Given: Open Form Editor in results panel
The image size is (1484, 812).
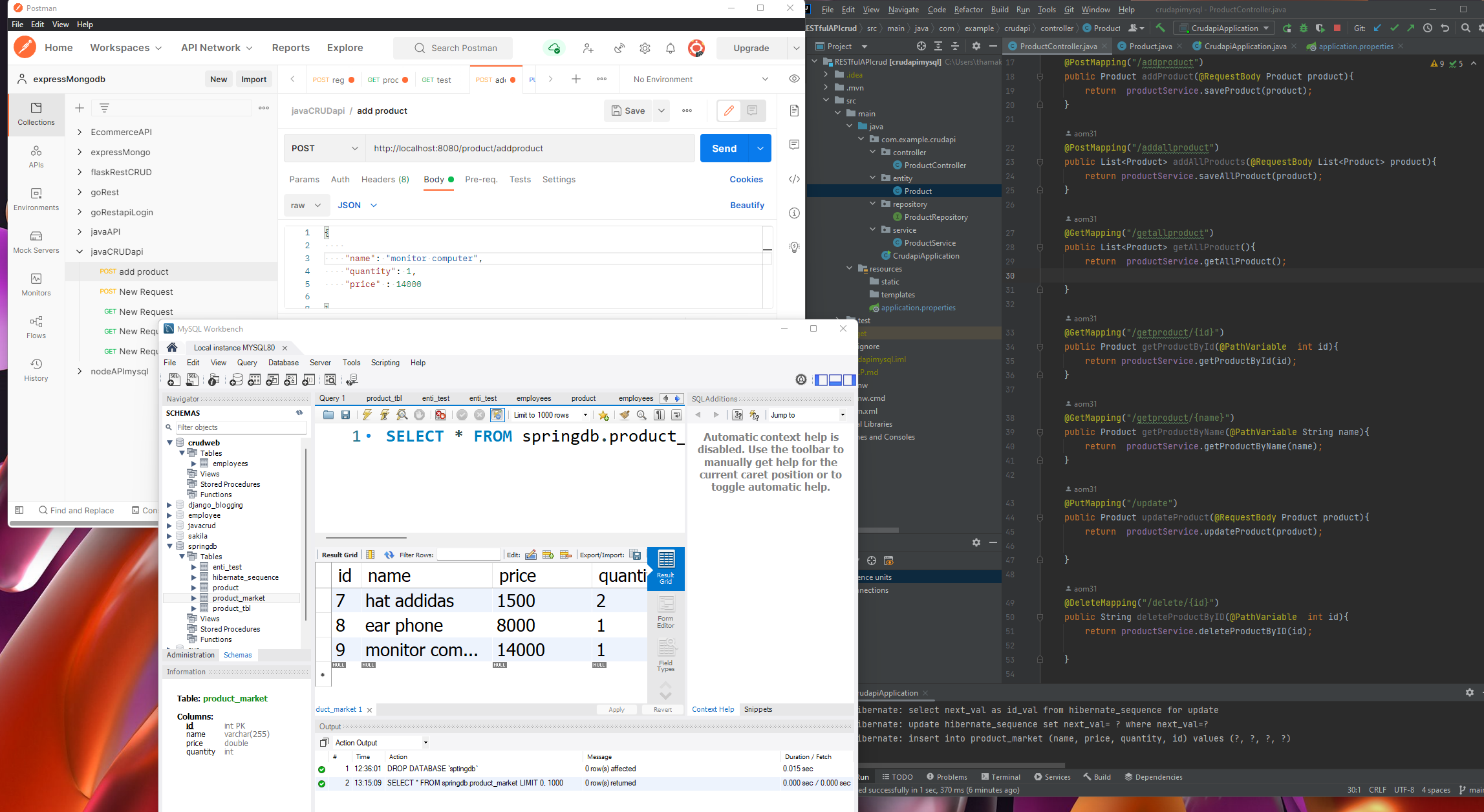Looking at the screenshot, I should [665, 611].
